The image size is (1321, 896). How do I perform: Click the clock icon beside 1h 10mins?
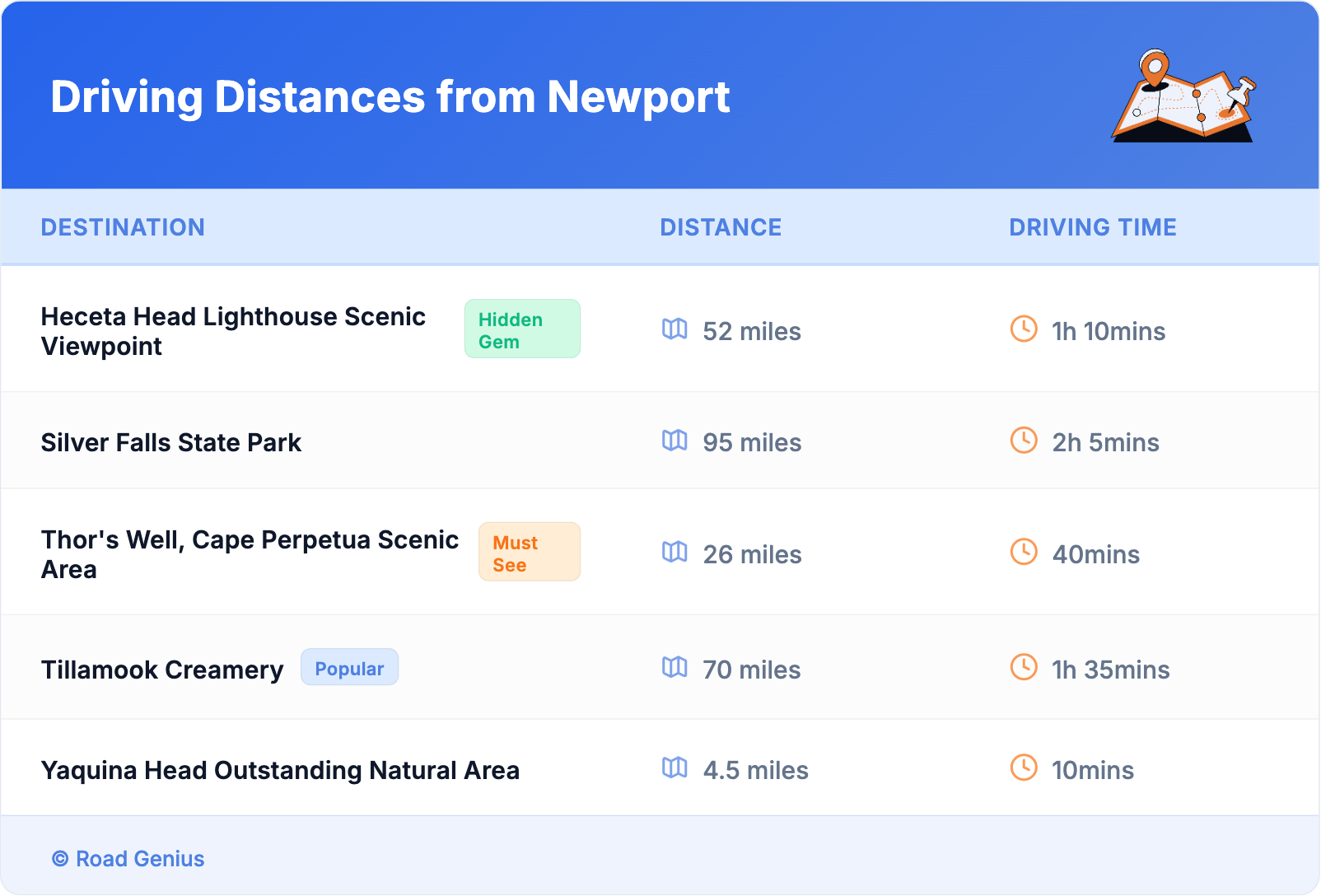[1024, 329]
